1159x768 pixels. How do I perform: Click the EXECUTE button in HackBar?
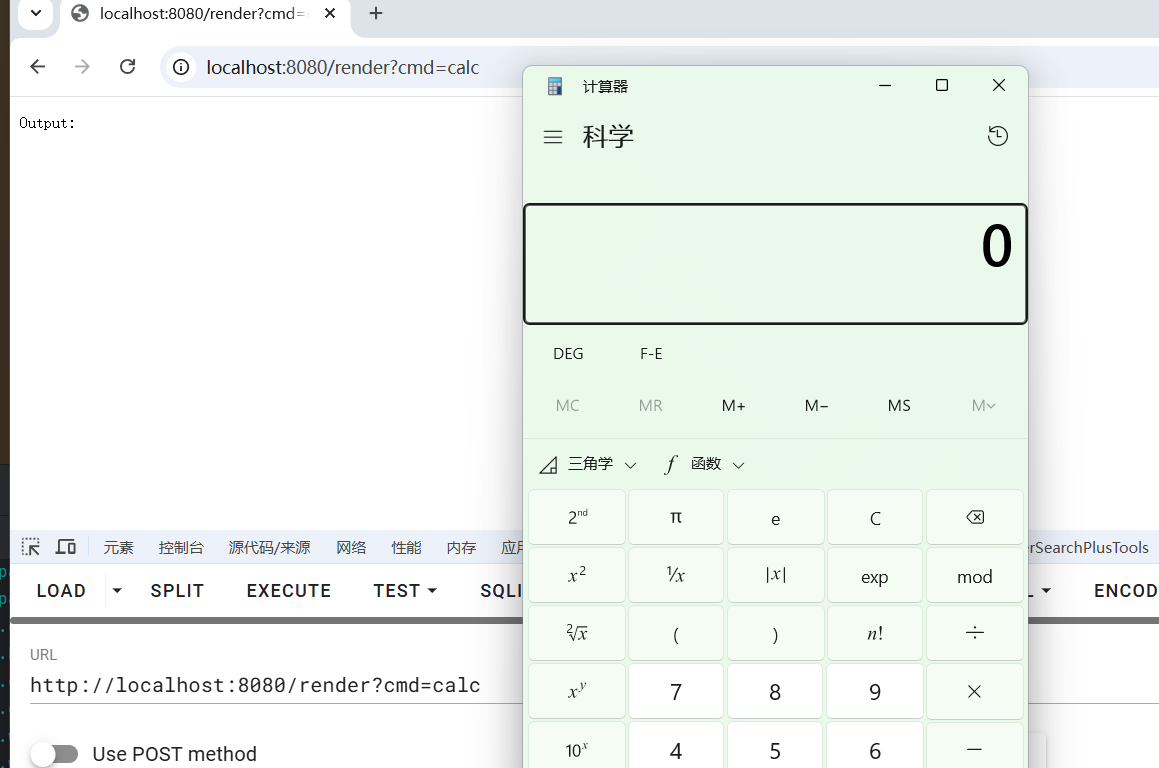click(x=288, y=591)
